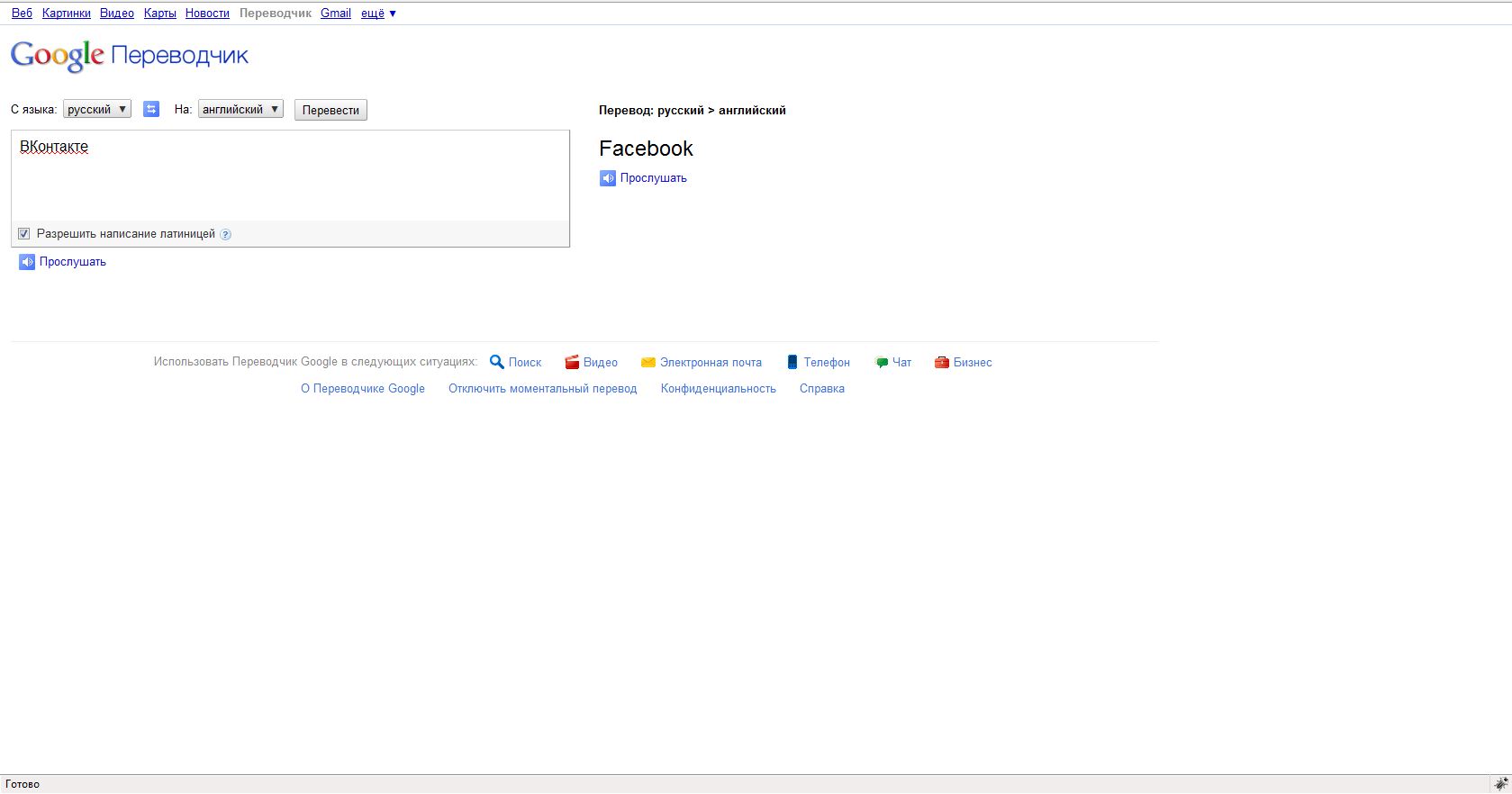Click the Чат text link
This screenshot has height=794, width=1512.
pyautogui.click(x=901, y=363)
